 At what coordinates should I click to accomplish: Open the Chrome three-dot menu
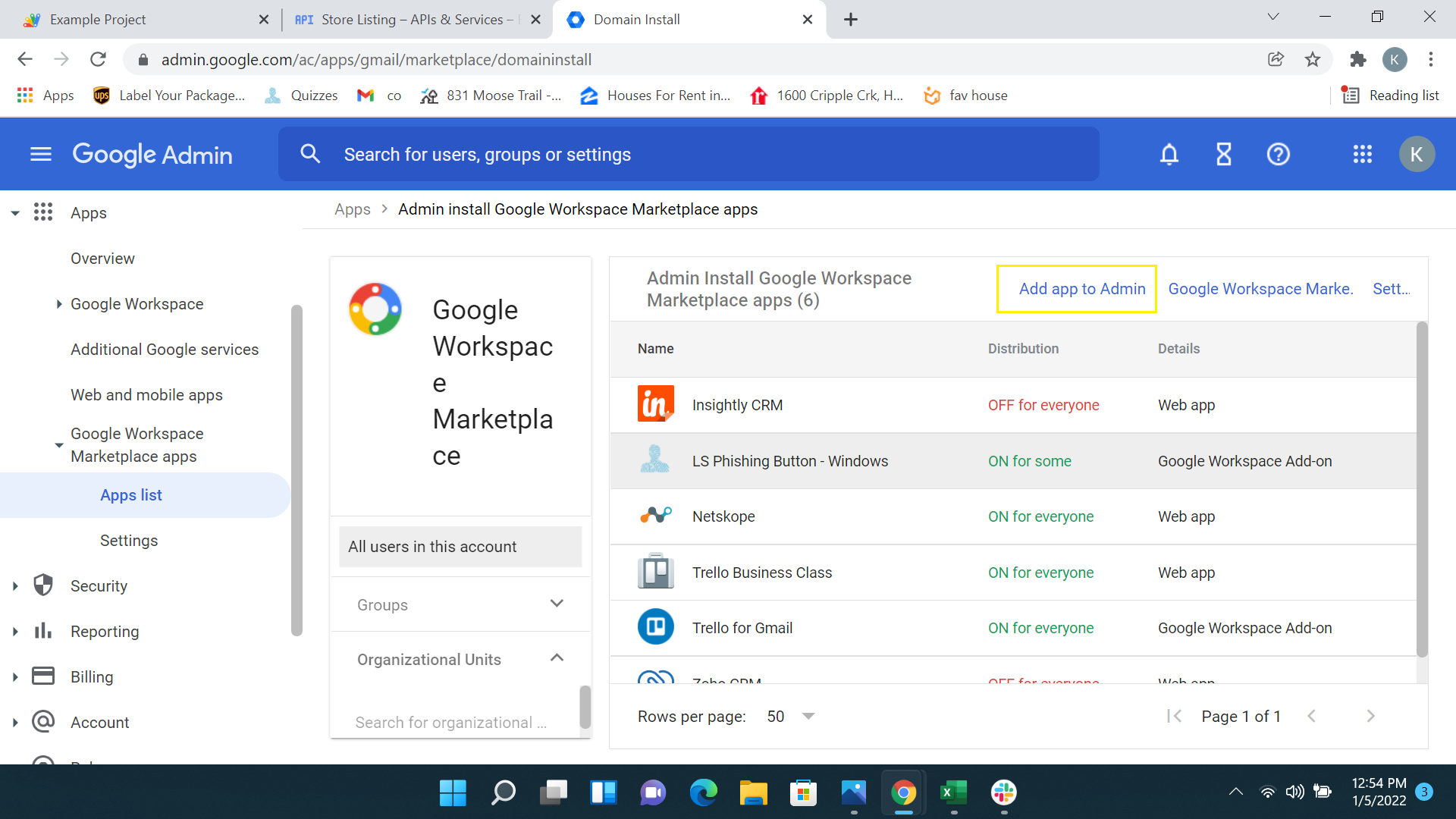(1431, 59)
